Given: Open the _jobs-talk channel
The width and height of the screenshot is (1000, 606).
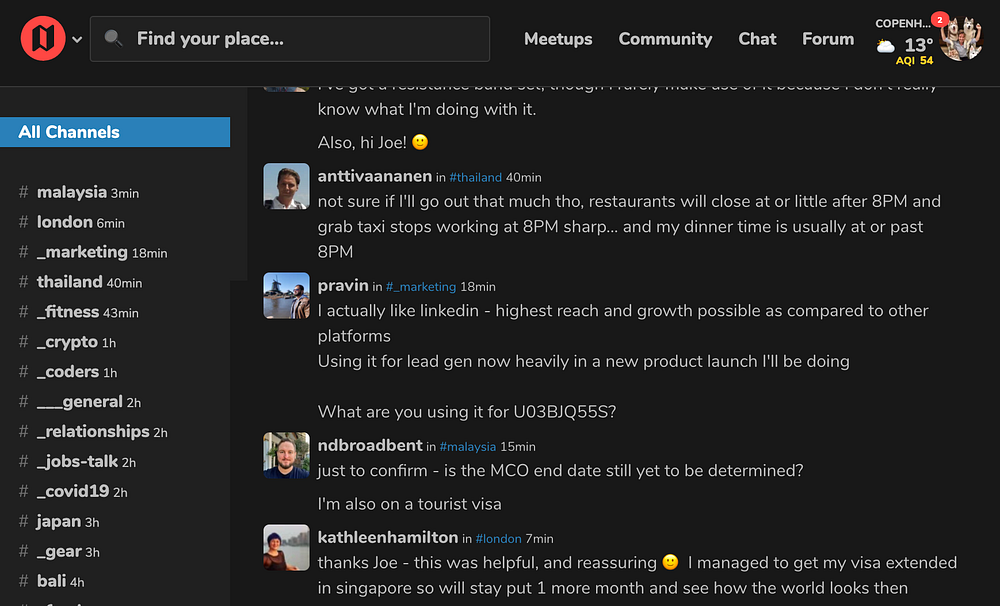Looking at the screenshot, I should (78, 462).
